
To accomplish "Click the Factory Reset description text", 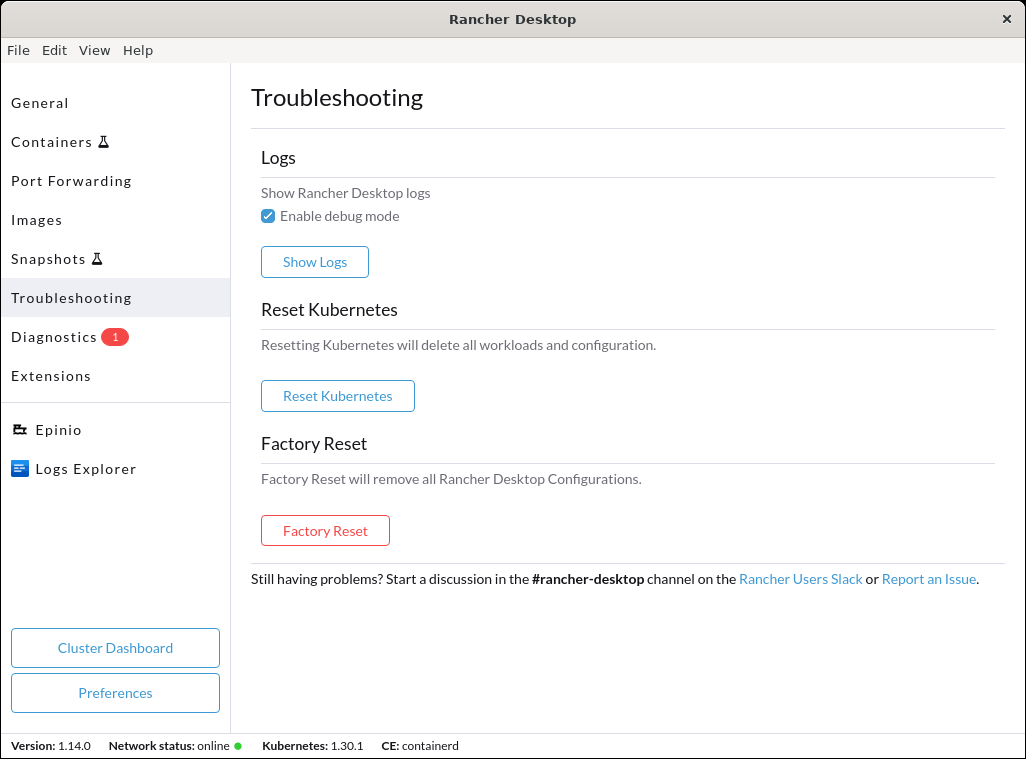I will [451, 479].
